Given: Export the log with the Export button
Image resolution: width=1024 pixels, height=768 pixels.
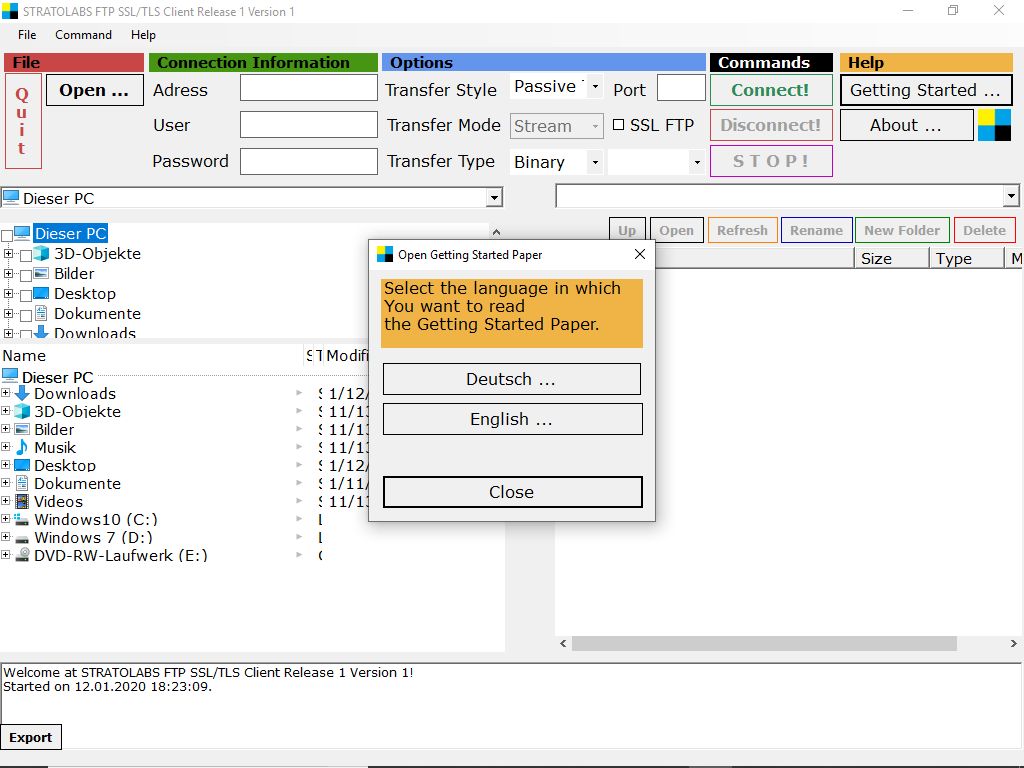Looking at the screenshot, I should (31, 737).
